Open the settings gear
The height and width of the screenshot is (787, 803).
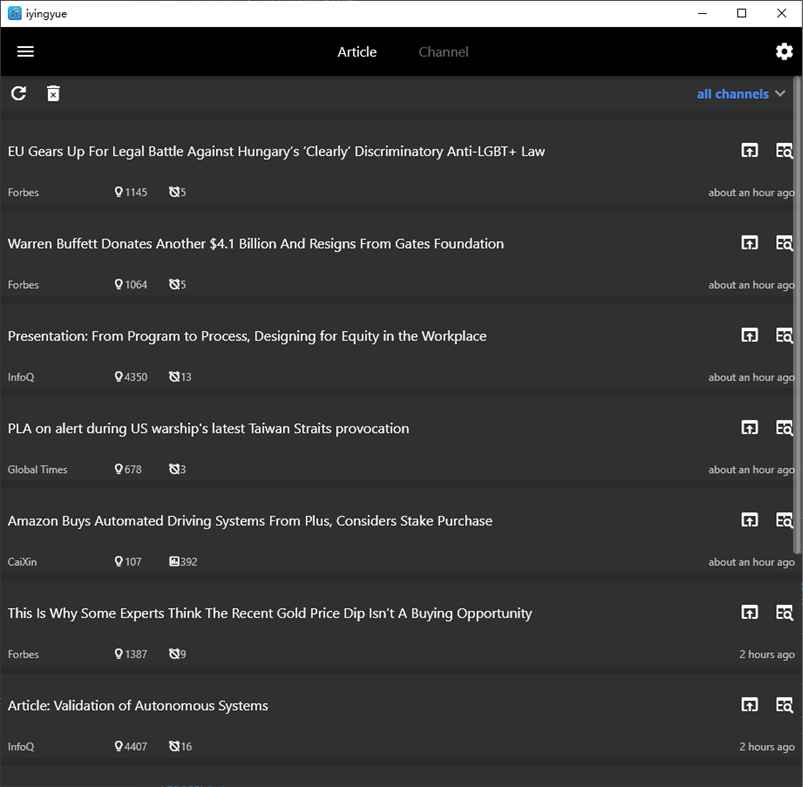tap(784, 51)
